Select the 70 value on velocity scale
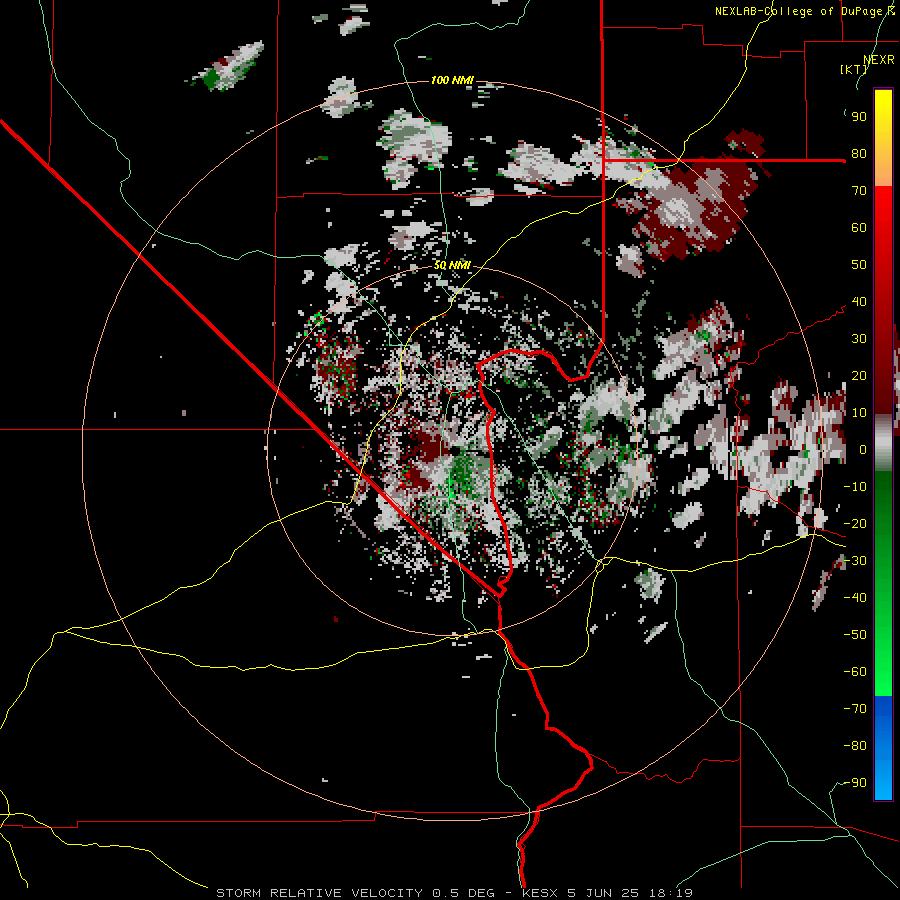This screenshot has height=900, width=900. [x=859, y=191]
